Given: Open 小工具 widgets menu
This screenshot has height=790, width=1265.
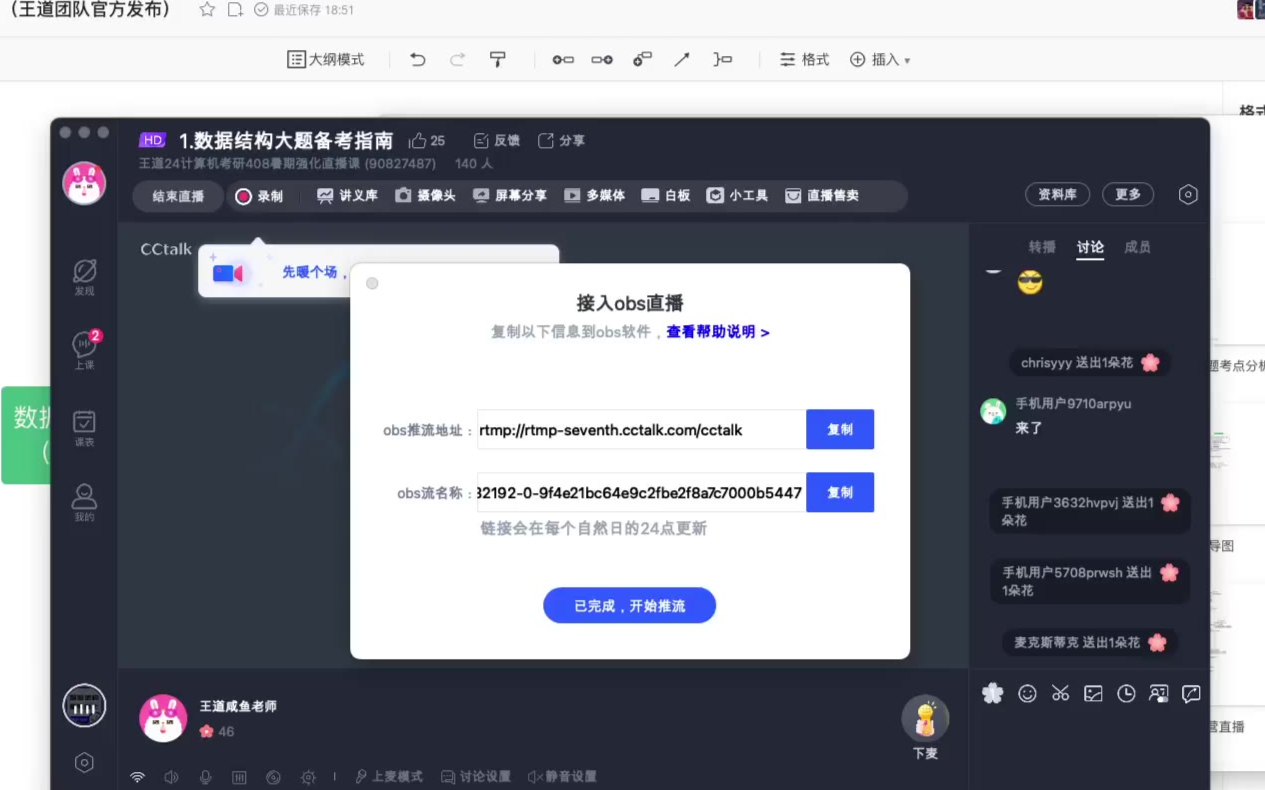Looking at the screenshot, I should pos(737,196).
